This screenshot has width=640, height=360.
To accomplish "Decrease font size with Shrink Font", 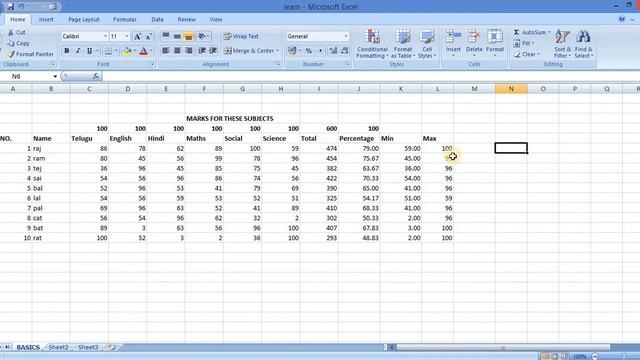I will pos(149,37).
